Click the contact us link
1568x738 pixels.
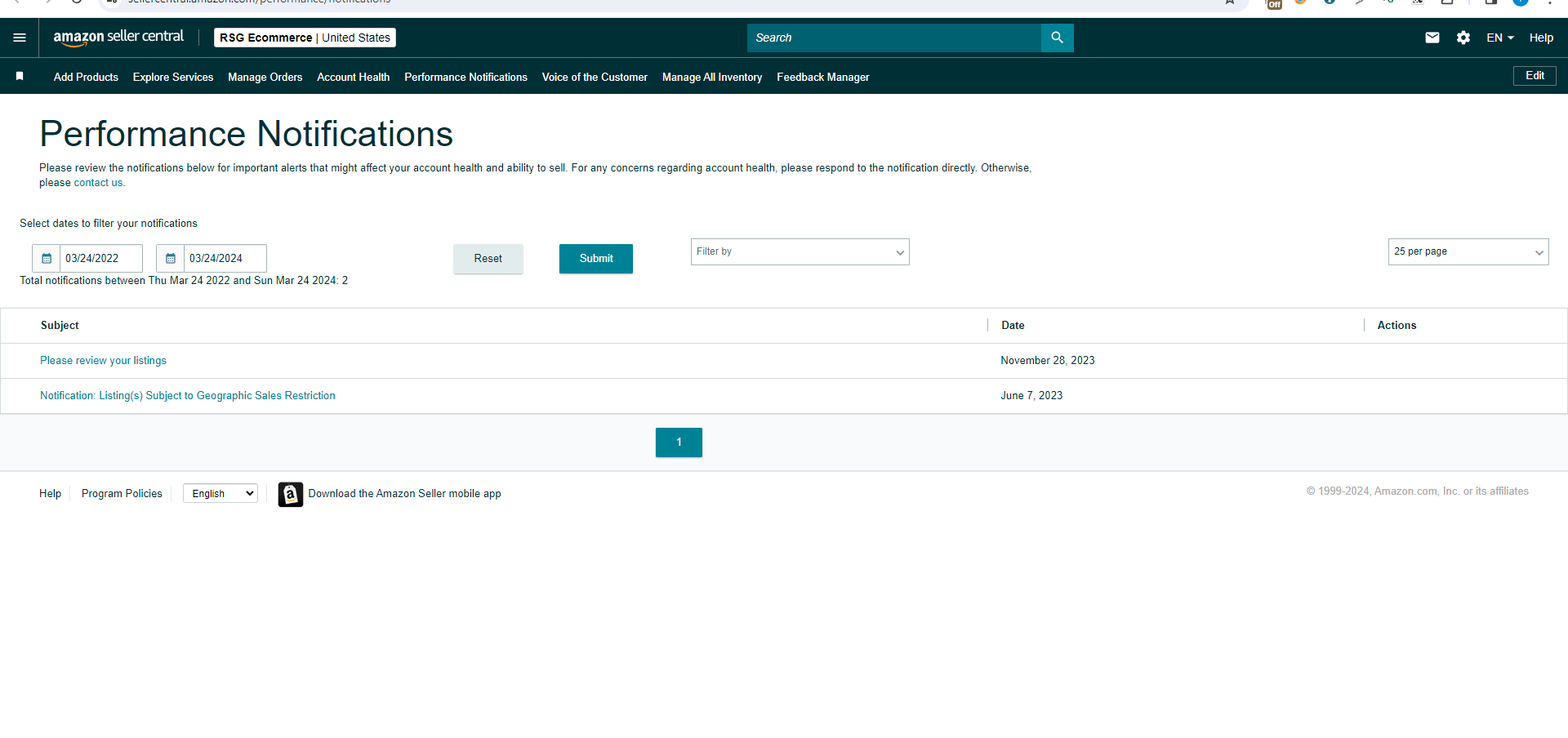[x=98, y=183]
